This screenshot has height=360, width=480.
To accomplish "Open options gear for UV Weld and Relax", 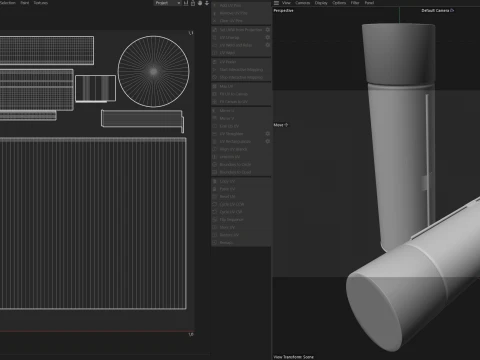I will coord(267,45).
